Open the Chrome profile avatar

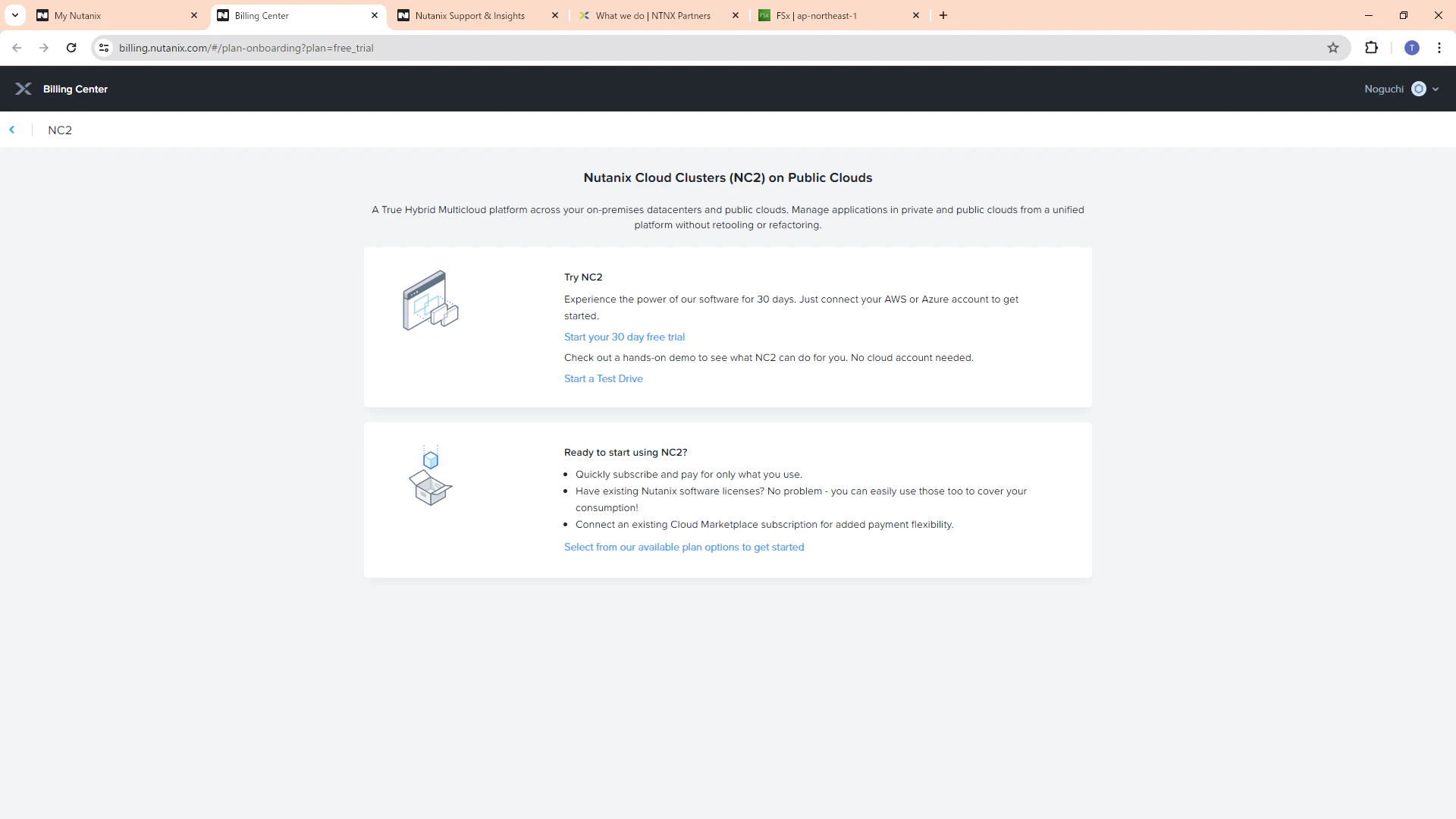(x=1412, y=48)
